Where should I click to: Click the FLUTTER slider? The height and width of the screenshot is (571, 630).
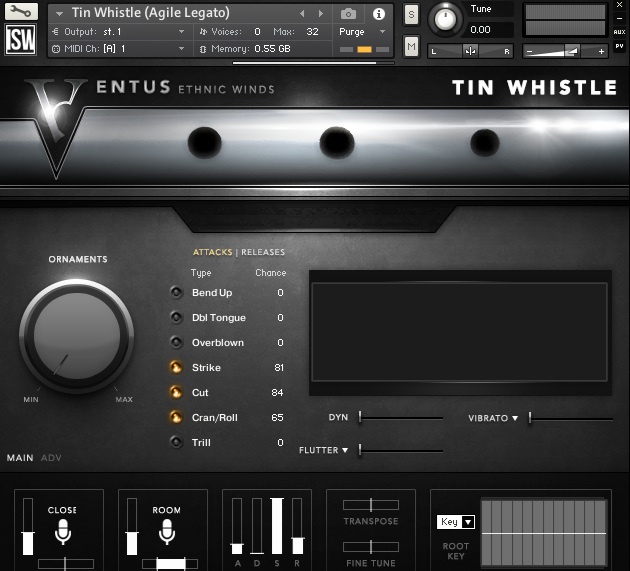click(x=401, y=450)
